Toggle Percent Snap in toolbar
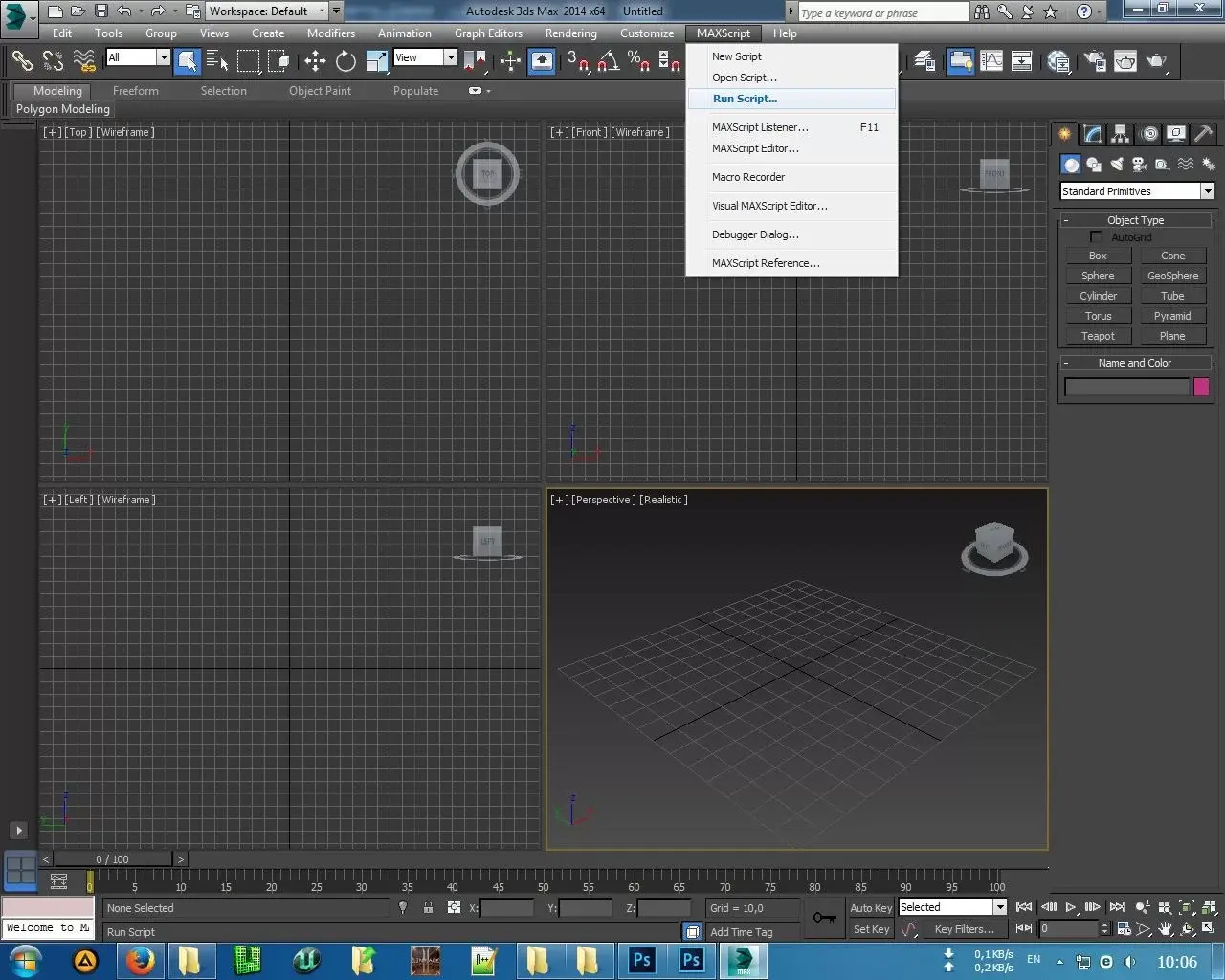The width and height of the screenshot is (1225, 980). tap(638, 61)
